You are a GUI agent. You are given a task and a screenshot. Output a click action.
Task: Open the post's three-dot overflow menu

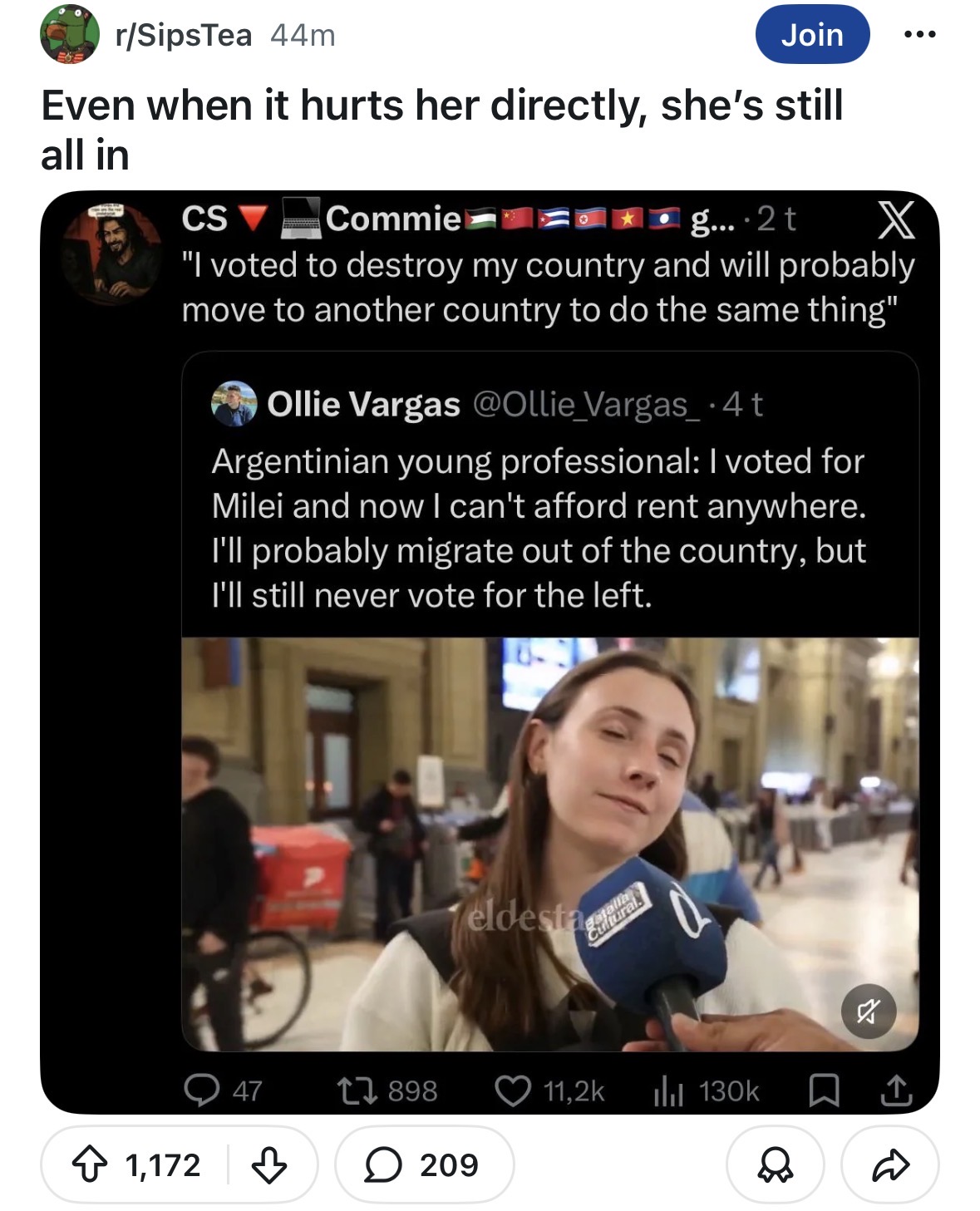tap(919, 35)
